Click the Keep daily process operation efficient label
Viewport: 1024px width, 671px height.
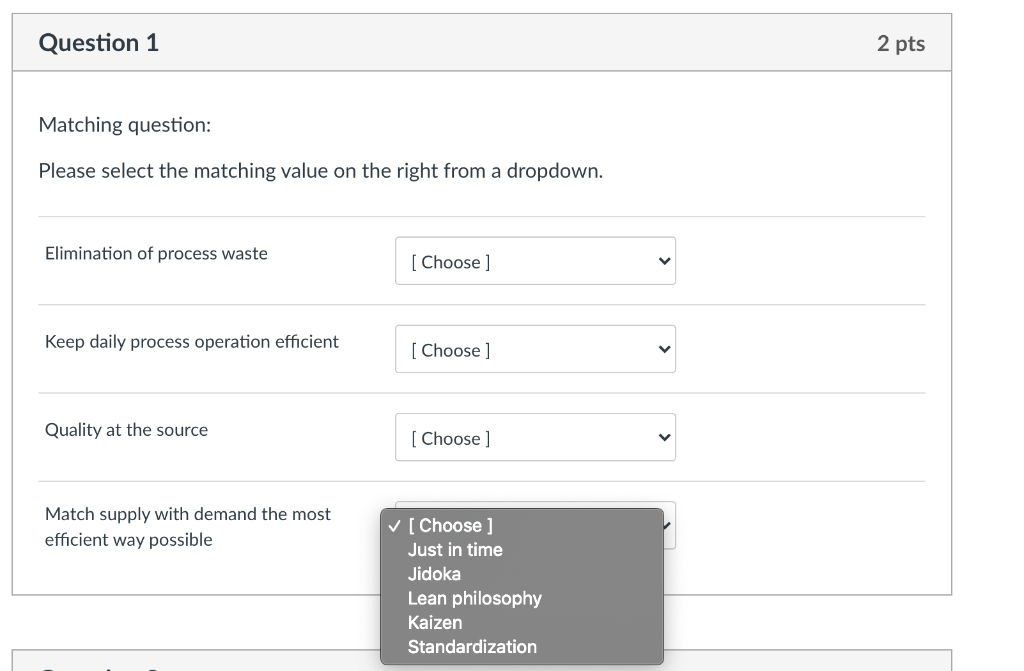point(192,342)
